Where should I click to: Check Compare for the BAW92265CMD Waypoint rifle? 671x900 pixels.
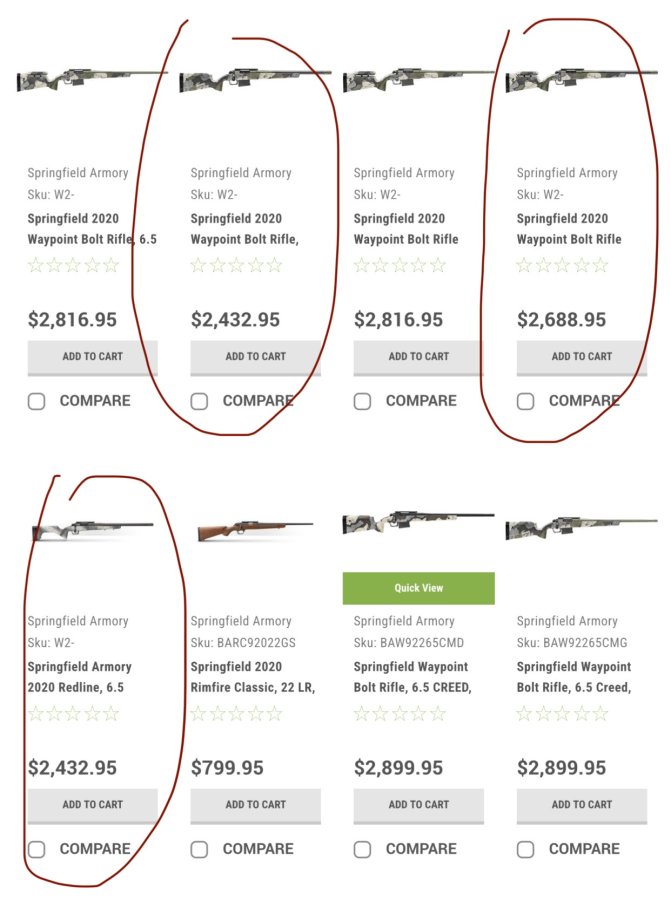click(x=362, y=849)
